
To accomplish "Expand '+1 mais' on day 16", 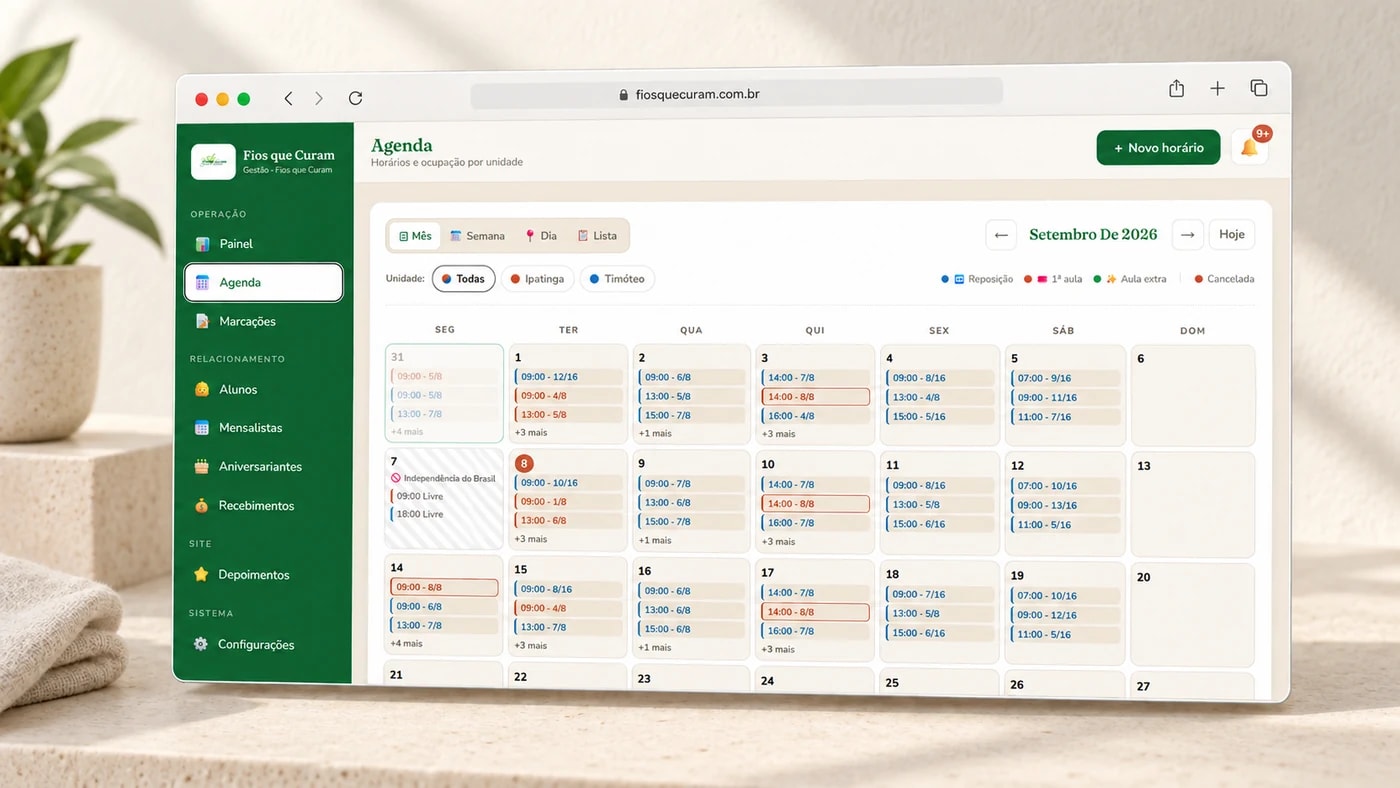I will click(655, 647).
